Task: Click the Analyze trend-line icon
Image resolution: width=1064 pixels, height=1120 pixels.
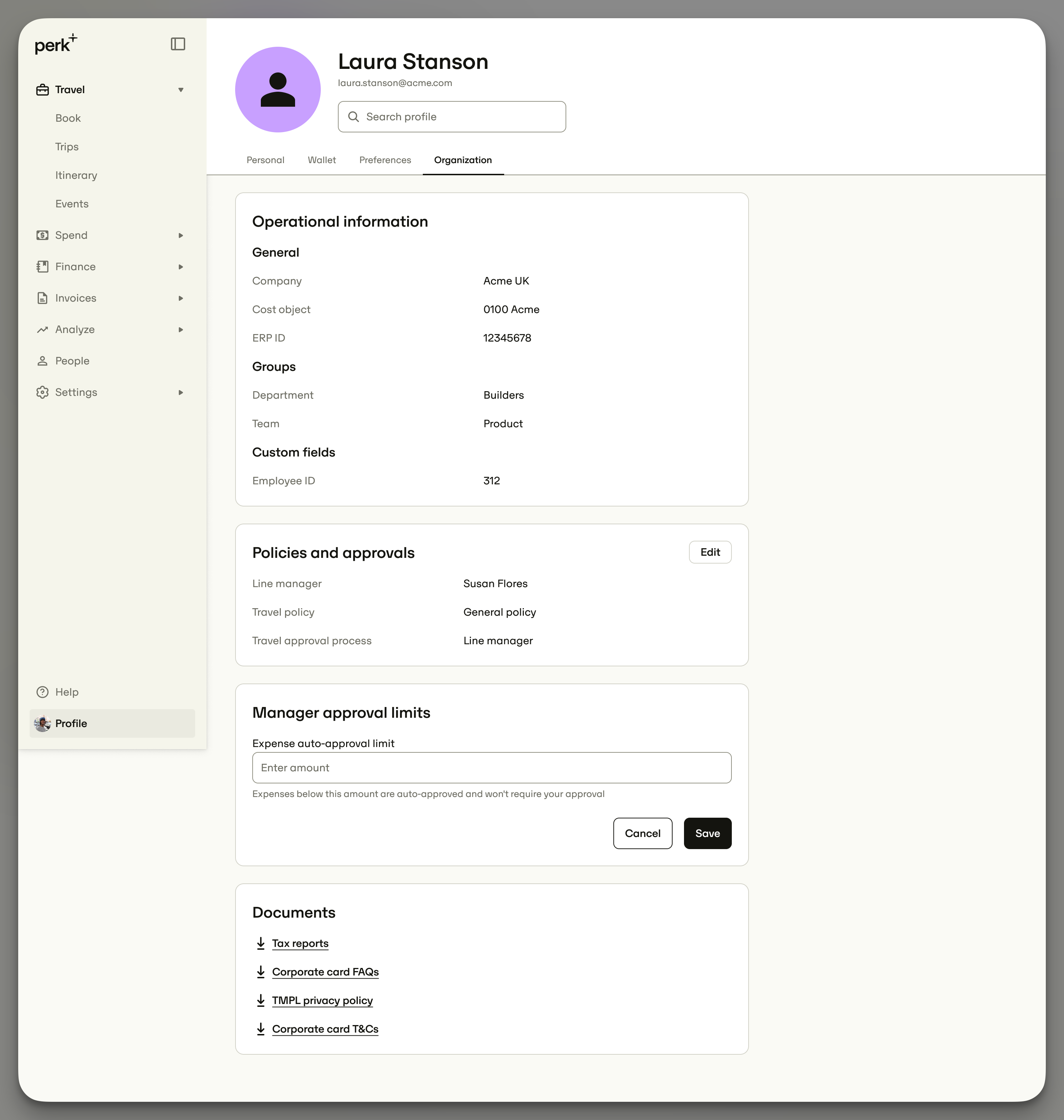Action: (x=42, y=330)
